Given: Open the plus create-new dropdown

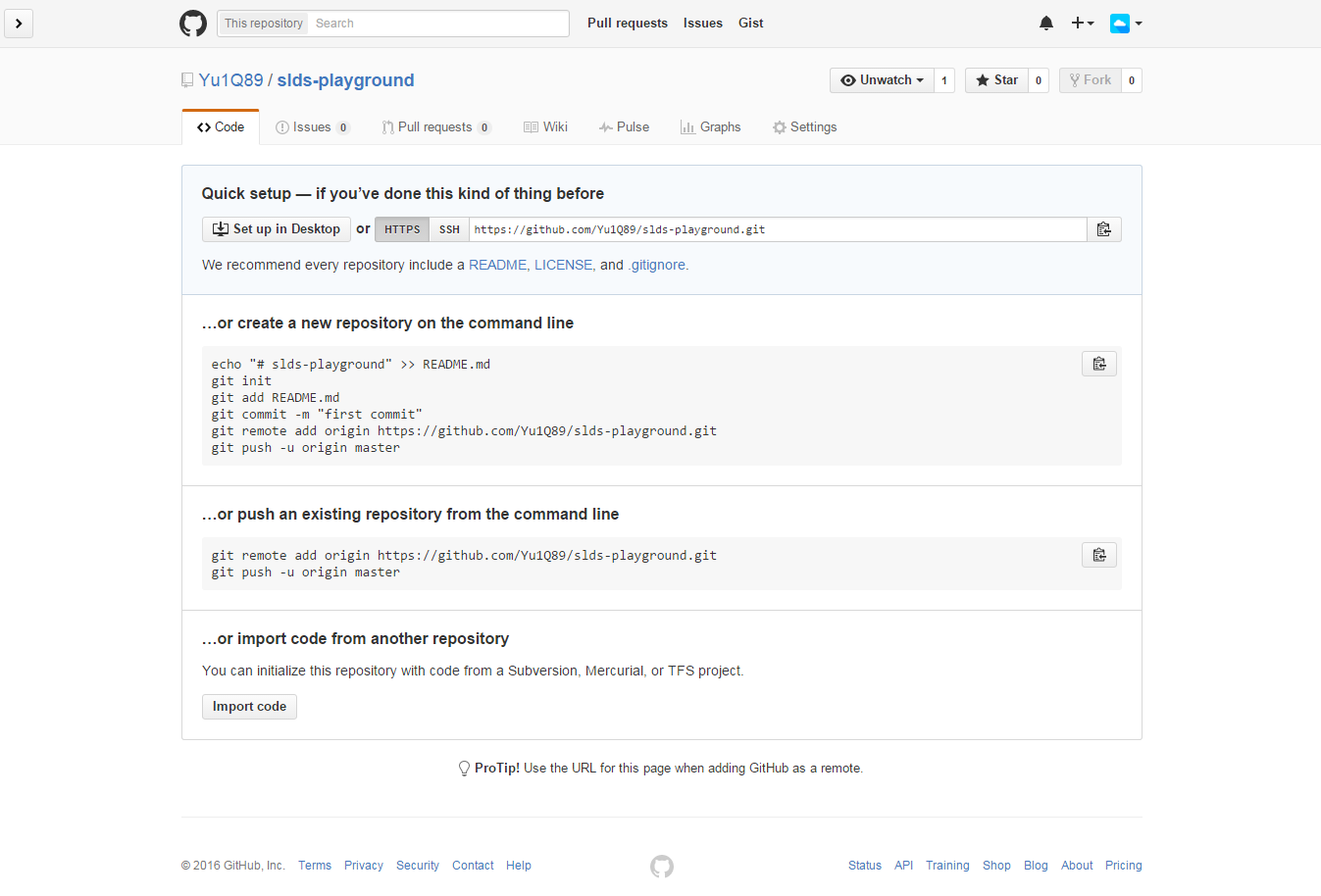Looking at the screenshot, I should 1082,24.
